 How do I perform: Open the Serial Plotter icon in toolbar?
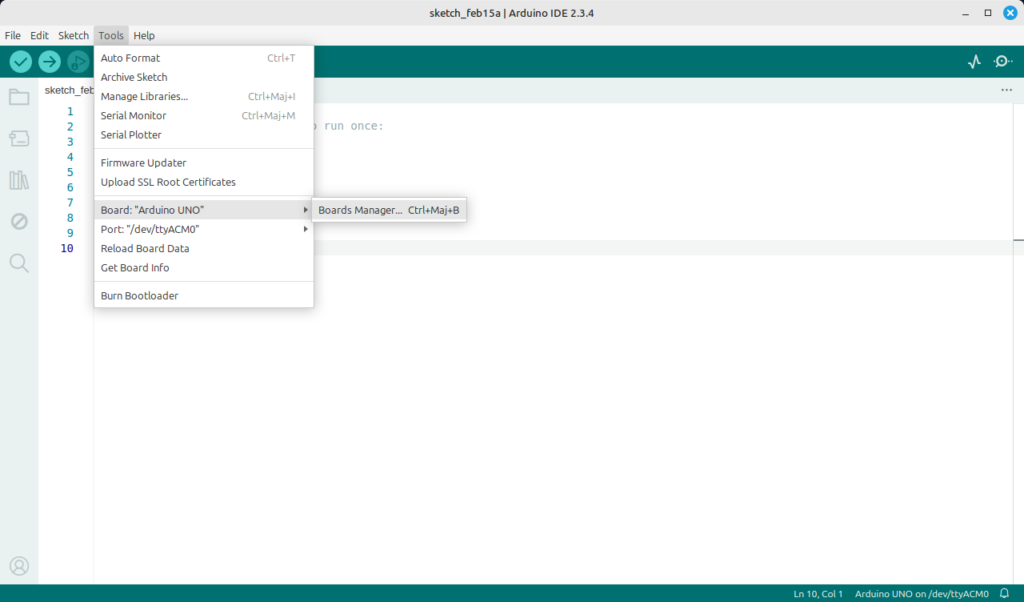(974, 62)
